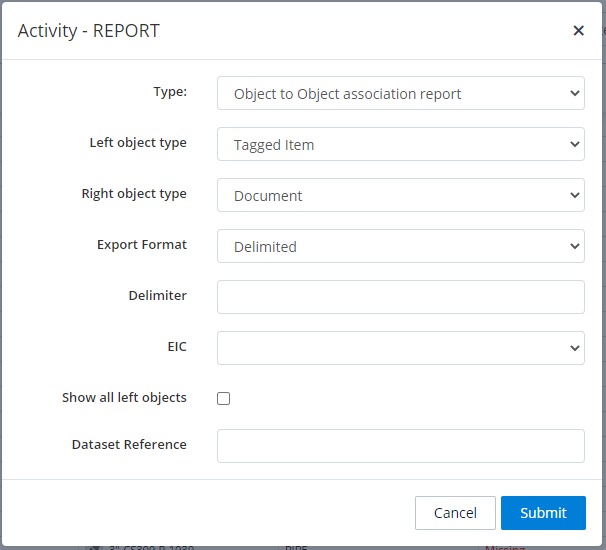This screenshot has width=606, height=550.
Task: Enable Show all left objects checkbox
Action: tap(223, 398)
